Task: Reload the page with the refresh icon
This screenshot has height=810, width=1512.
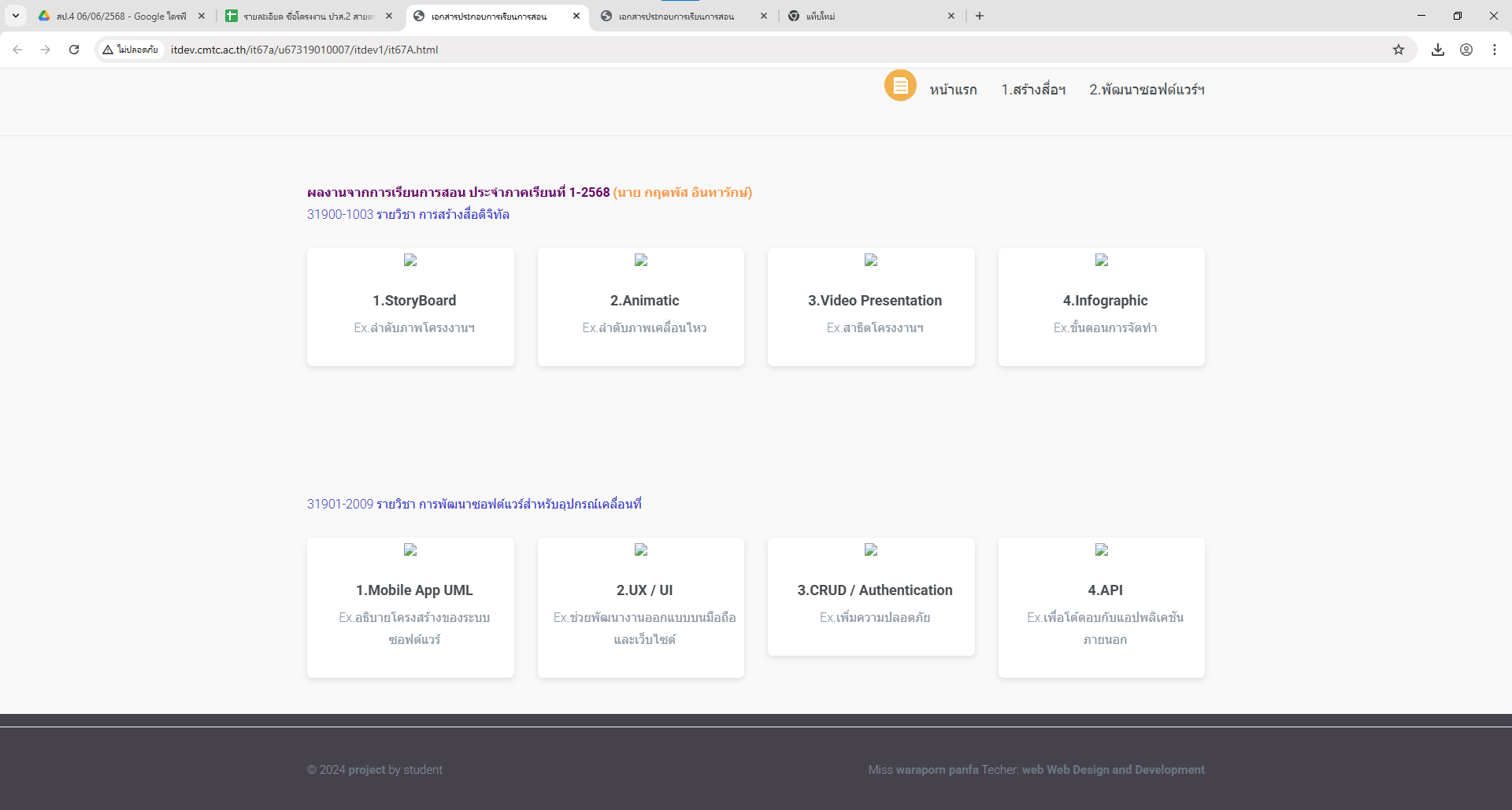Action: [74, 50]
